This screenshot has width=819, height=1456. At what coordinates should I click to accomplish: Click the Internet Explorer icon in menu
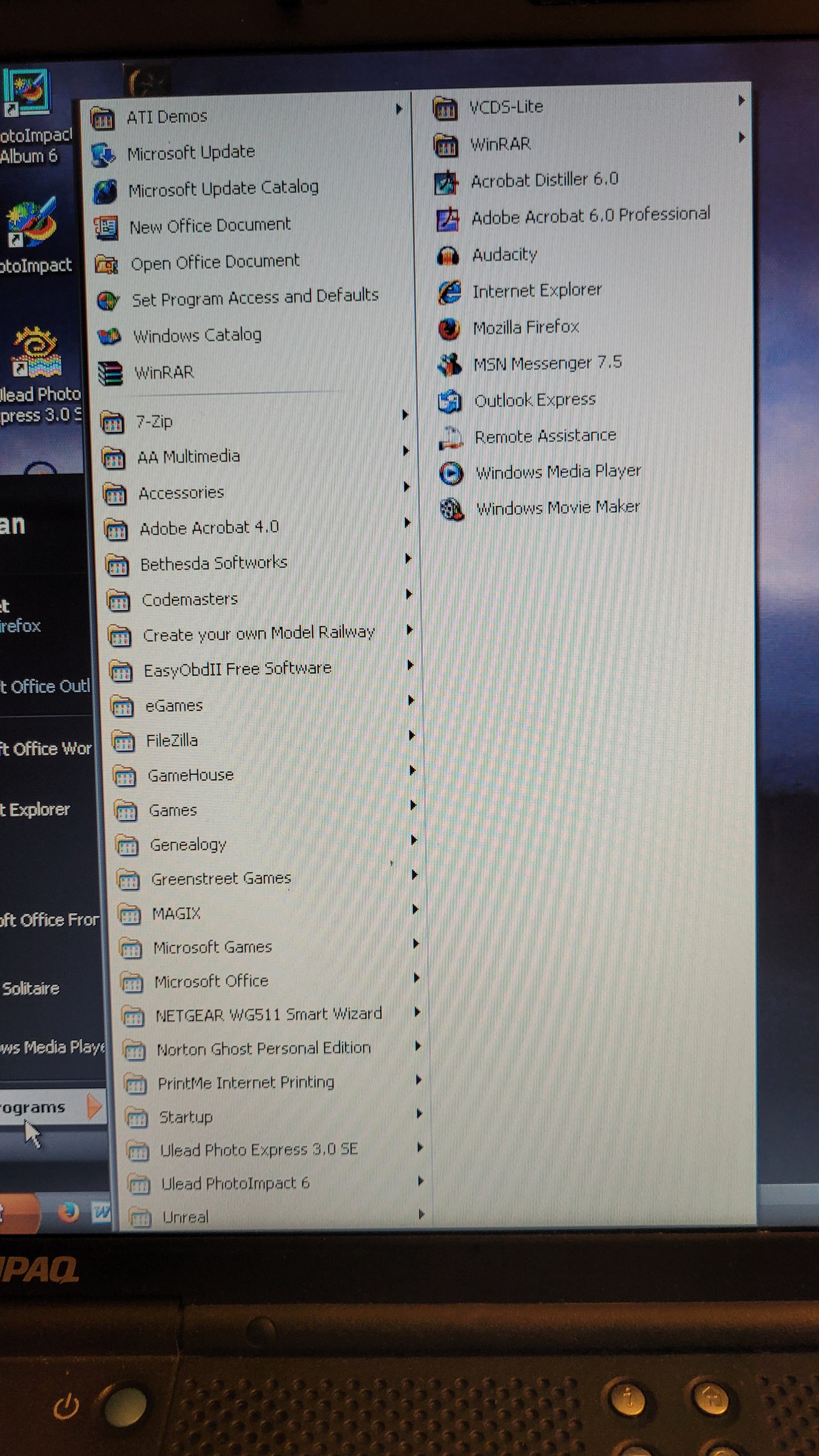point(449,292)
